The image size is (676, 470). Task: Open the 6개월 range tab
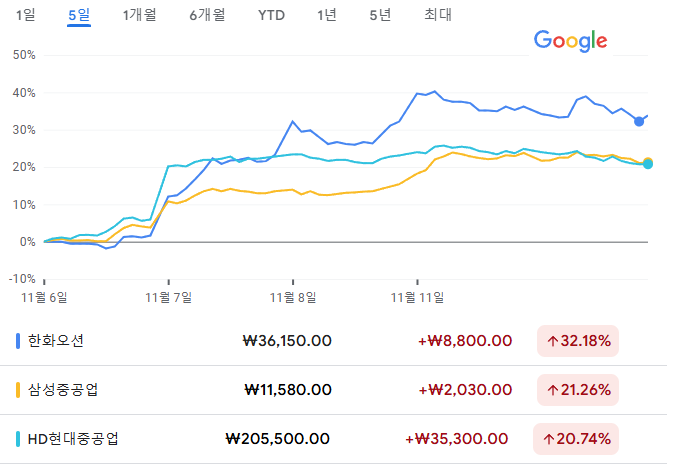[x=207, y=15]
